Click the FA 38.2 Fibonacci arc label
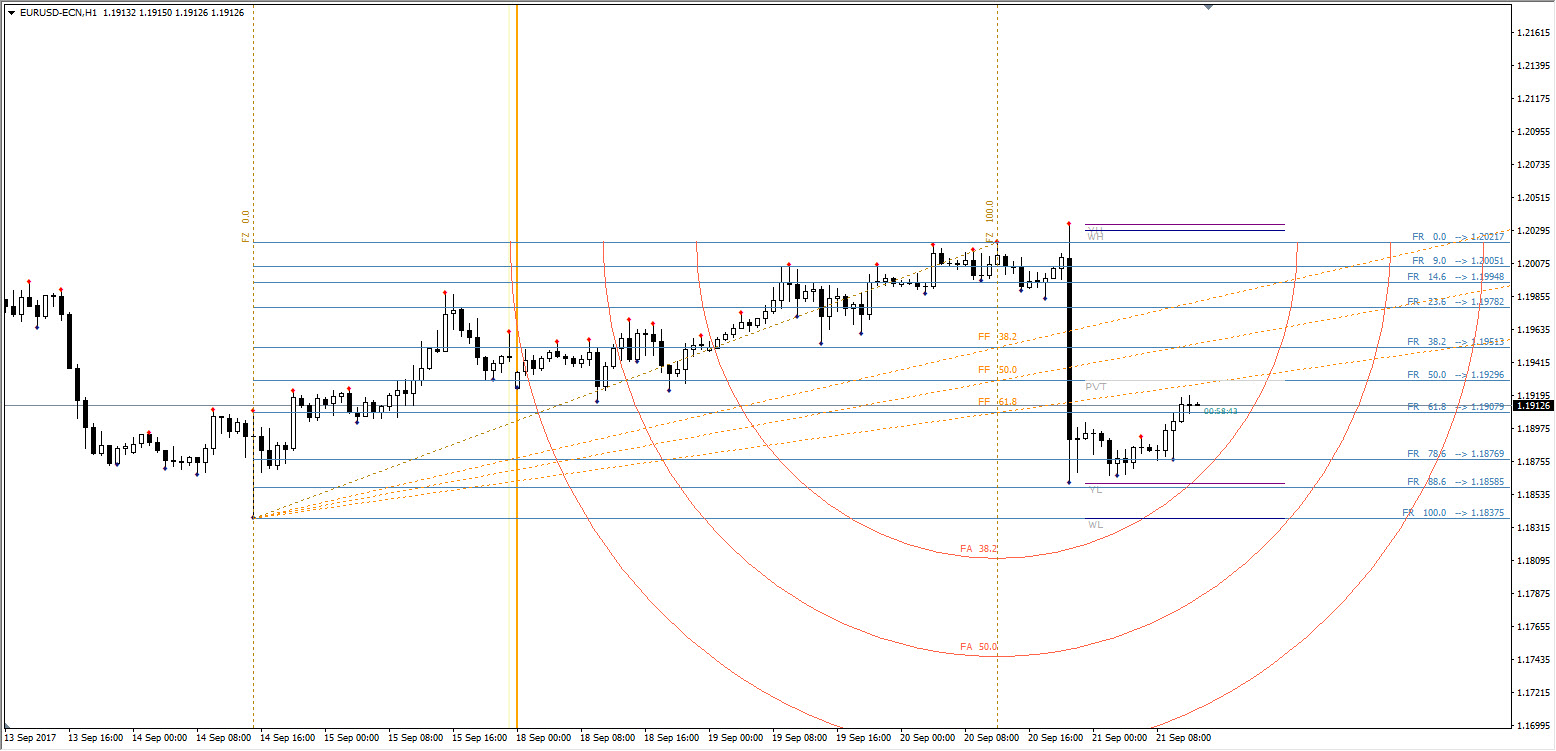 tap(979, 549)
